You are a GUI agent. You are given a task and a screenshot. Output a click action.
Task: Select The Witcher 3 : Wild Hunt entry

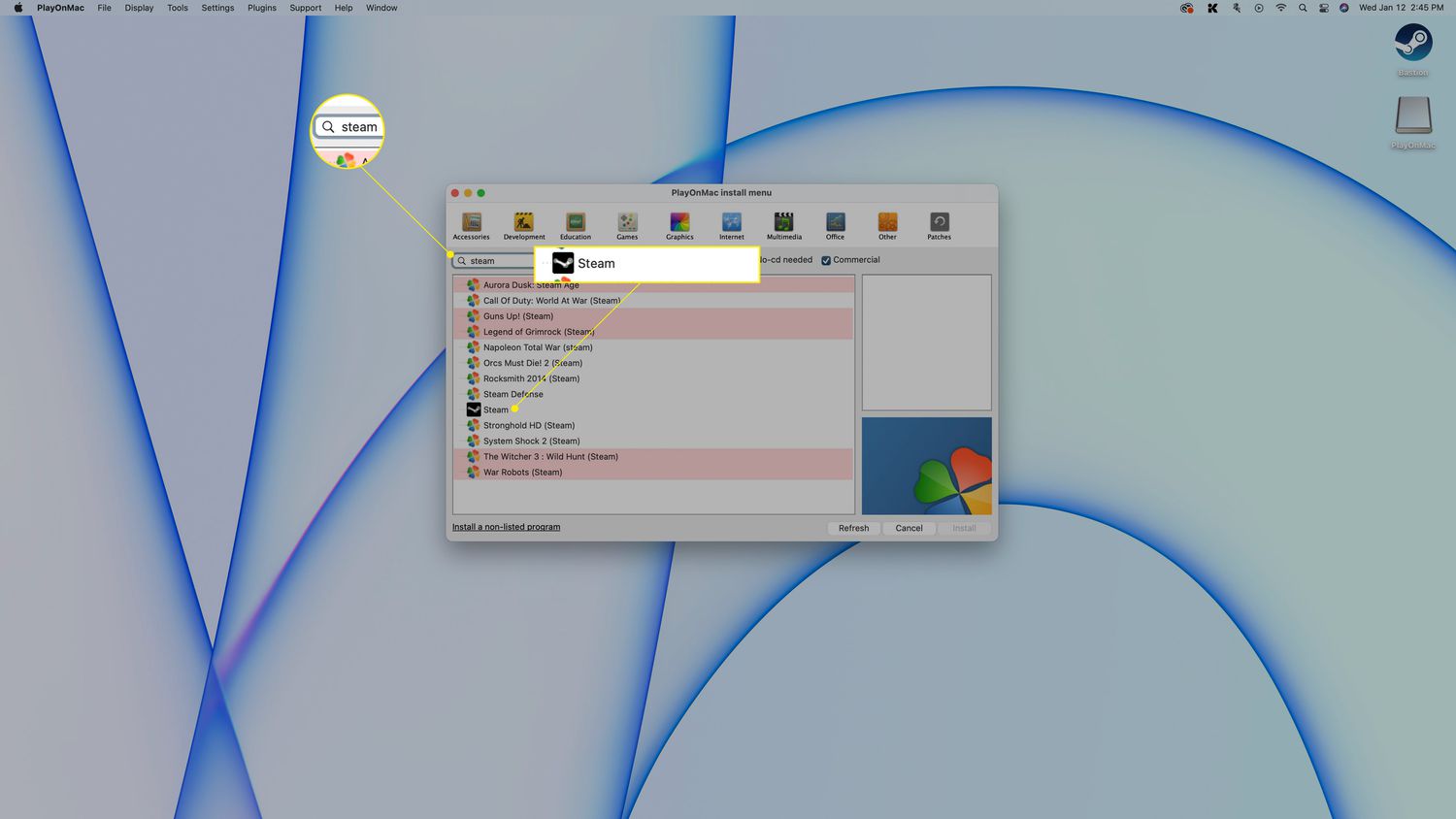pyautogui.click(x=550, y=456)
